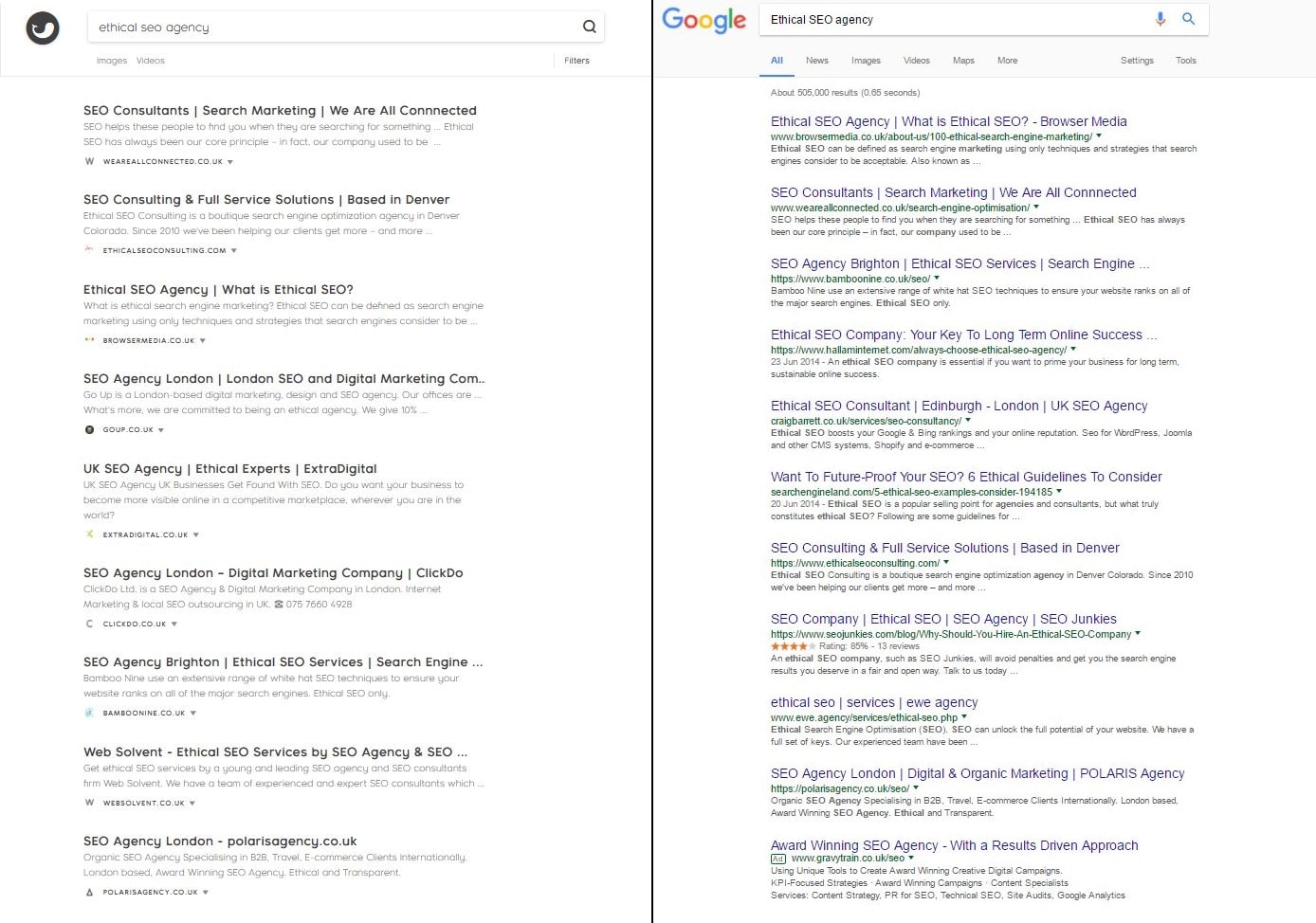Image resolution: width=1316 pixels, height=923 pixels.
Task: Click the ethicalseoconsulting.com favicon in left results
Action: click(90, 250)
